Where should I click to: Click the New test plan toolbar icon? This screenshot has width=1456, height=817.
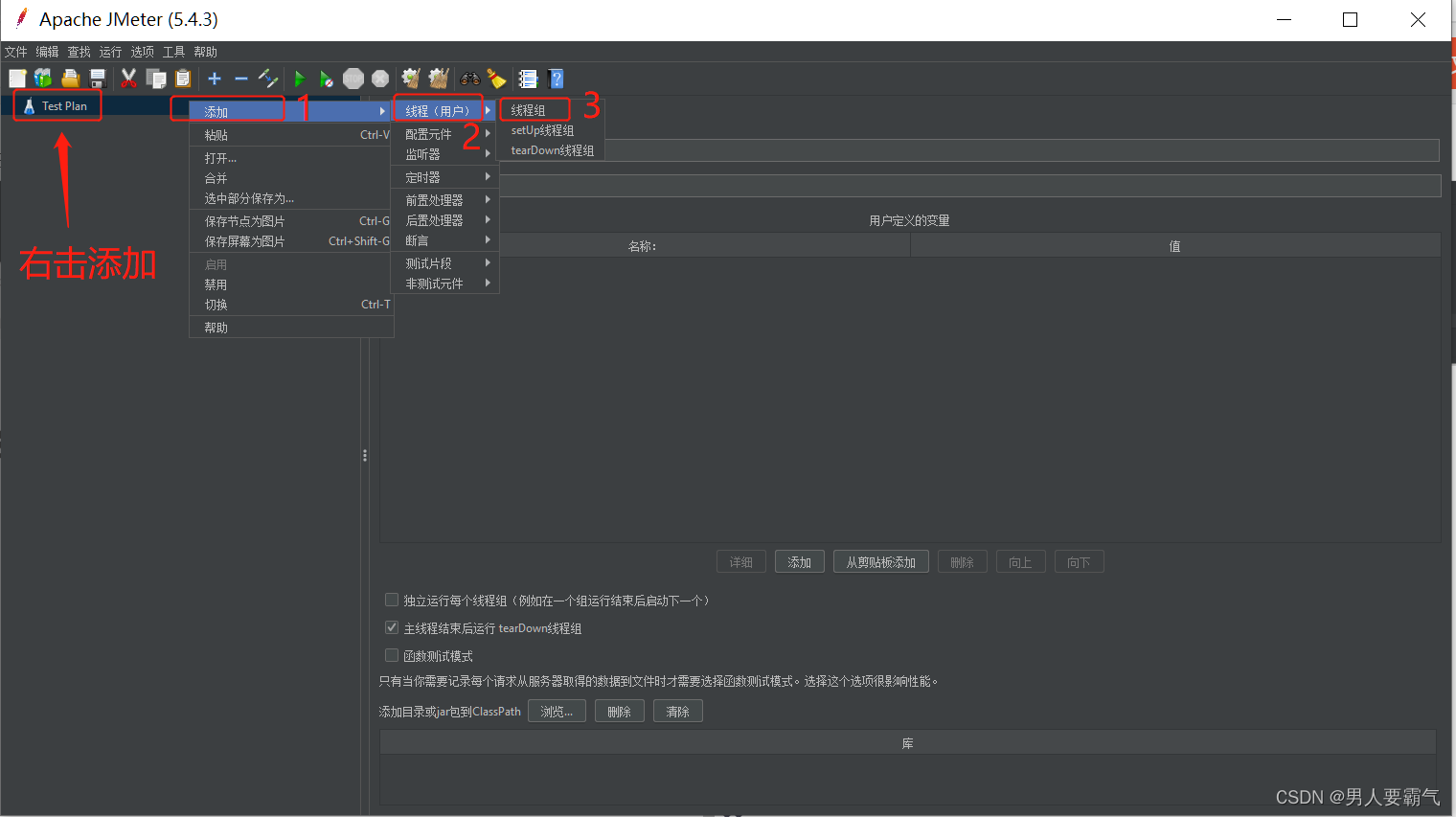[17, 79]
